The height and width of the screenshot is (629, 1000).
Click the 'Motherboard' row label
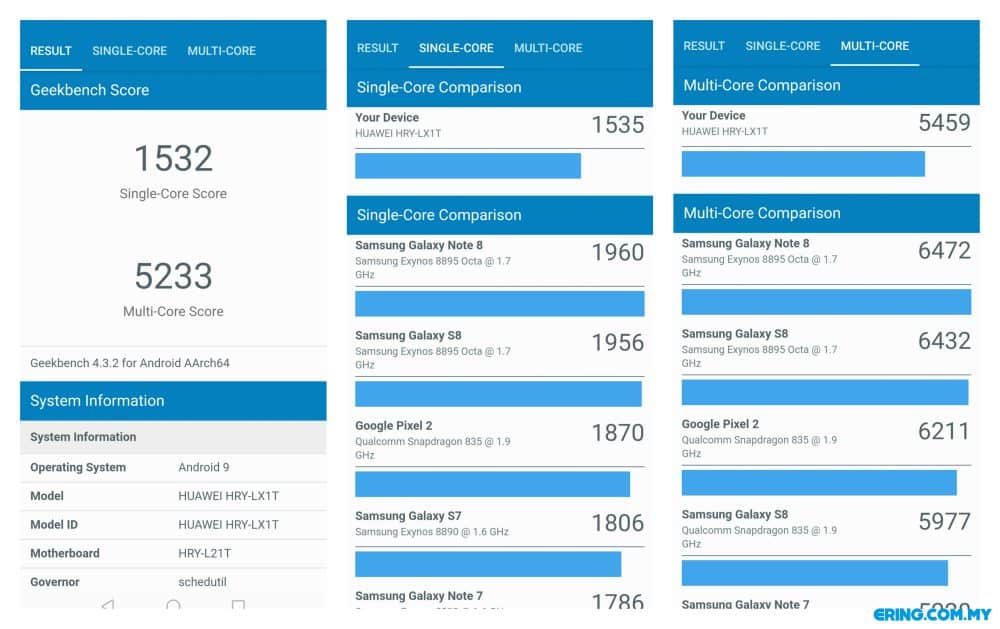coord(64,553)
